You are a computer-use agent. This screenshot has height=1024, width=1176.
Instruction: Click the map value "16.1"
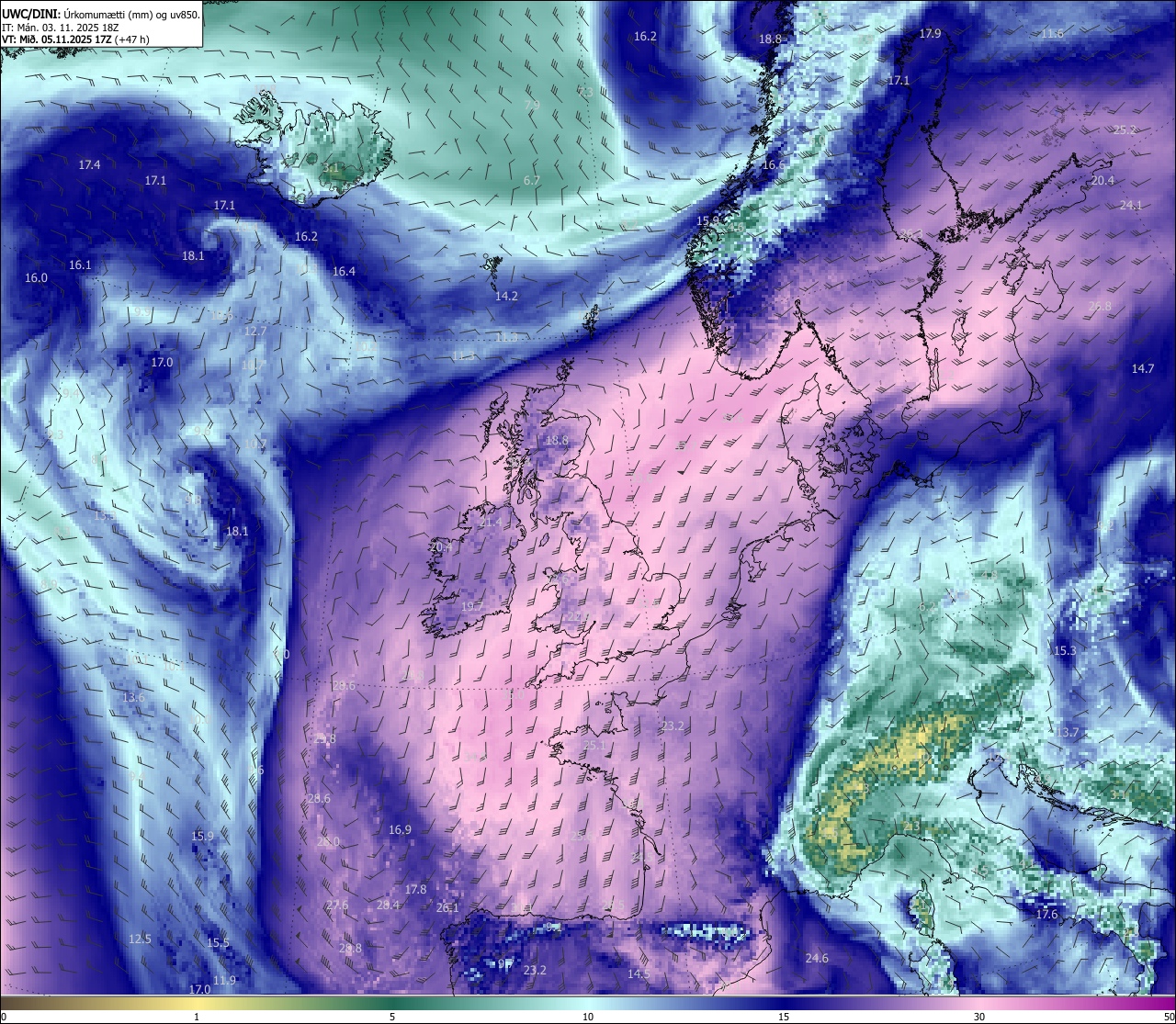point(80,265)
